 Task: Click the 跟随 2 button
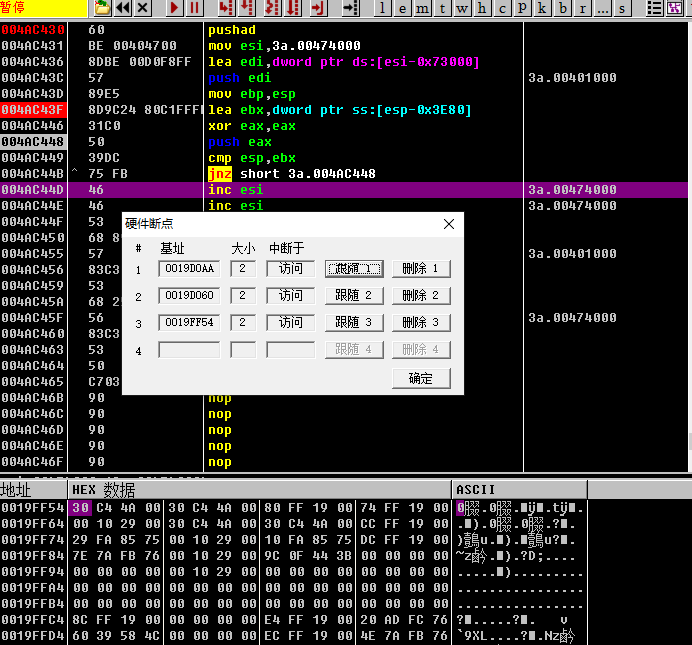tap(354, 296)
